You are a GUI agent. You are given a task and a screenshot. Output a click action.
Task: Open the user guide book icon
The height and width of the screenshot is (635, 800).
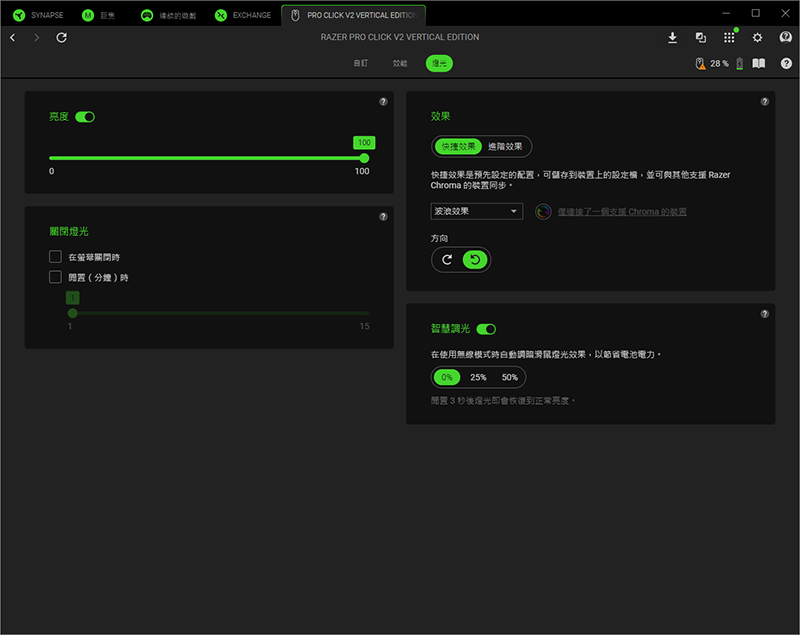759,63
